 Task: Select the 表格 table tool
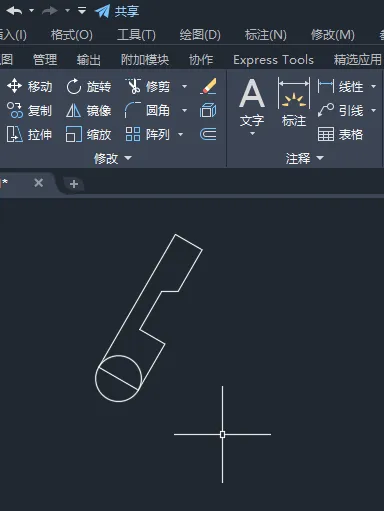[x=340, y=135]
